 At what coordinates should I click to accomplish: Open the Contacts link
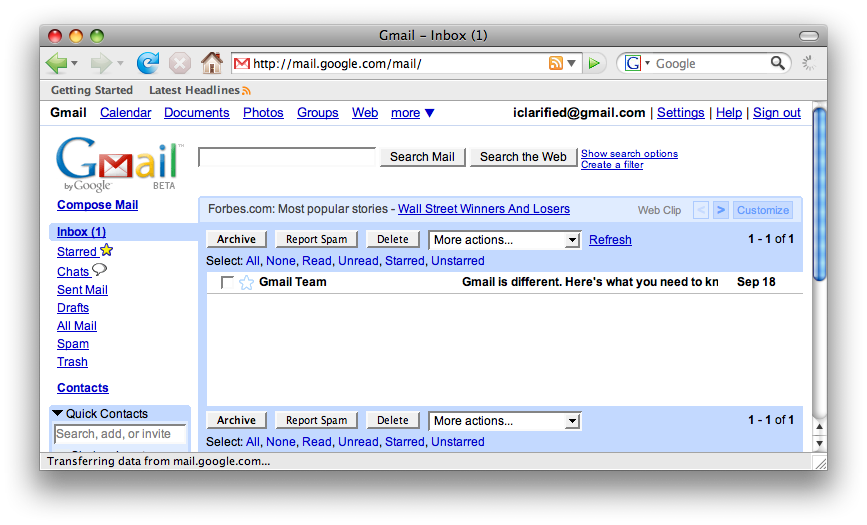tap(83, 388)
